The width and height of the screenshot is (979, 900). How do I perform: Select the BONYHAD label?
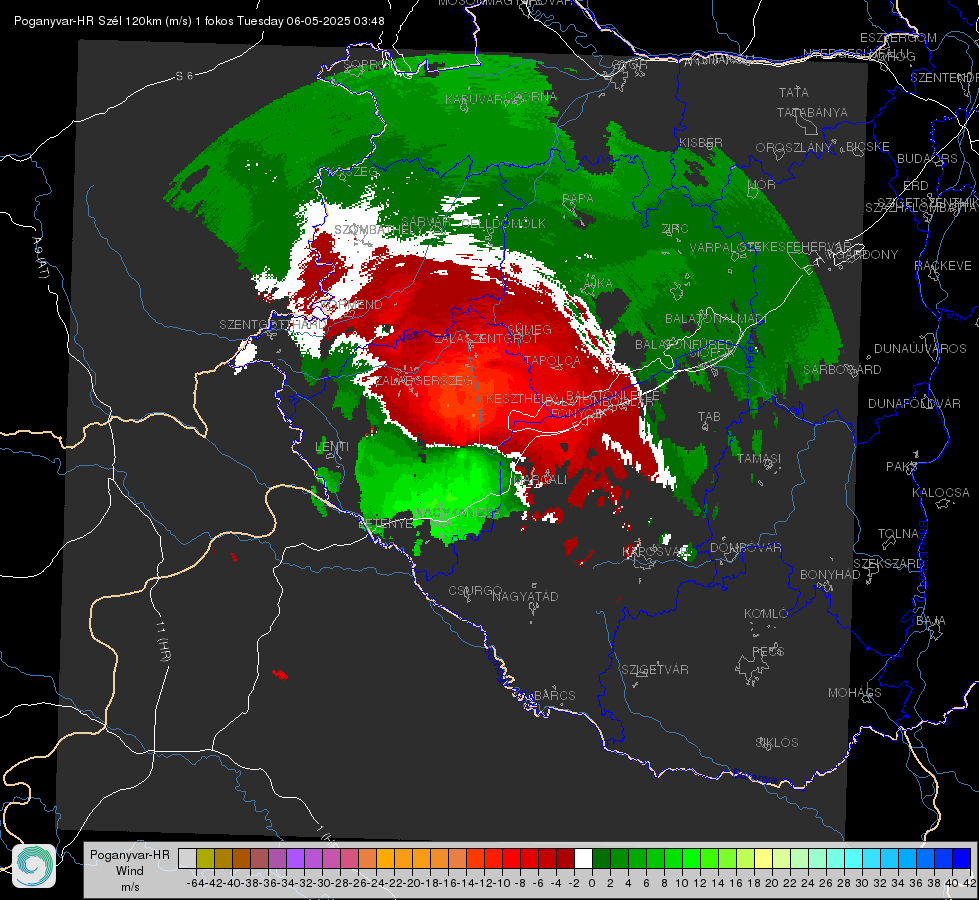(x=830, y=575)
